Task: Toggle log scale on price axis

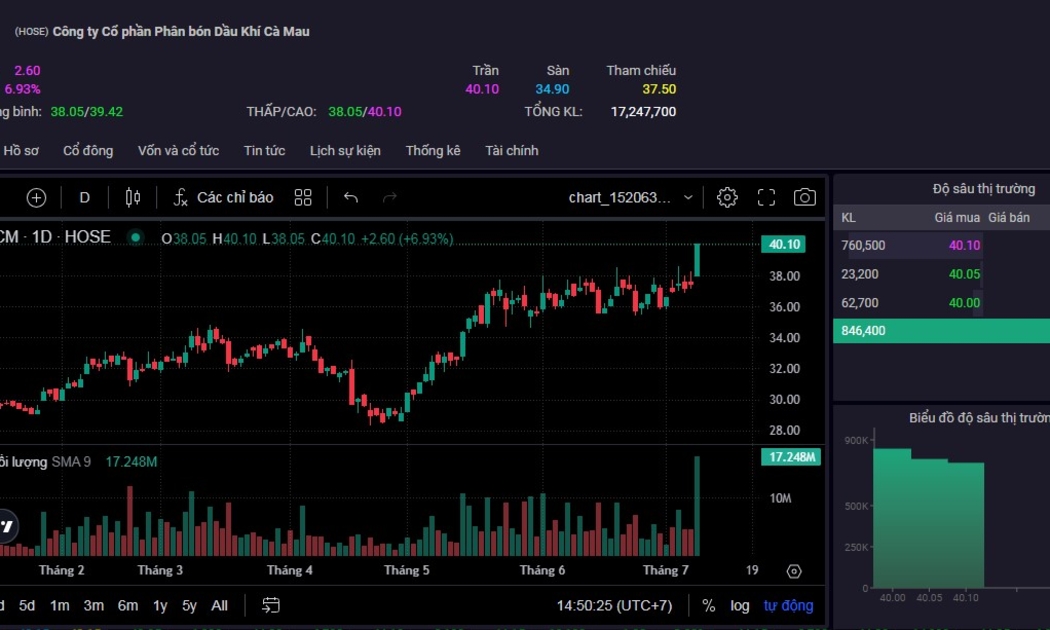Action: [x=739, y=605]
